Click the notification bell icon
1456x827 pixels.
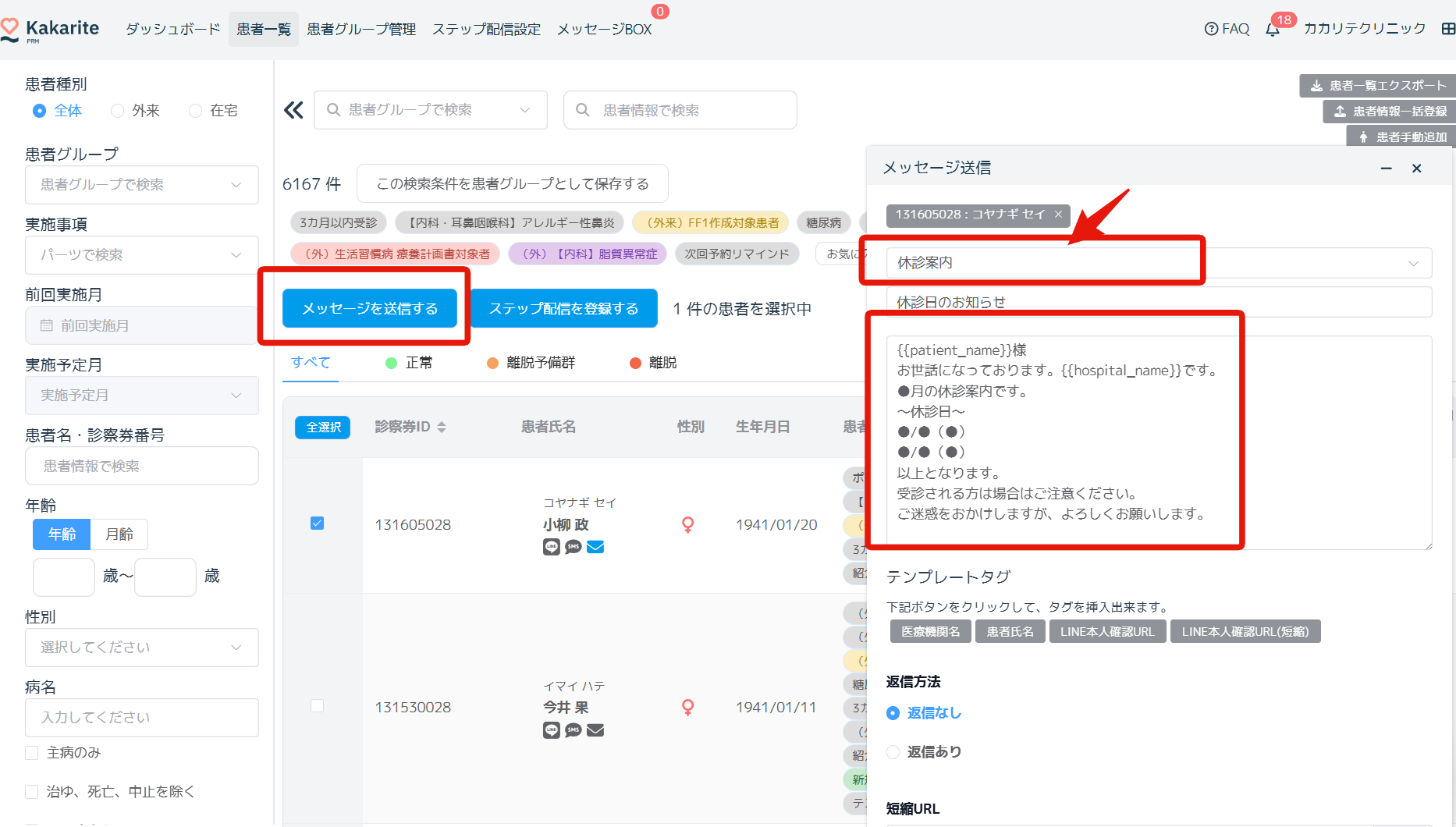1273,30
